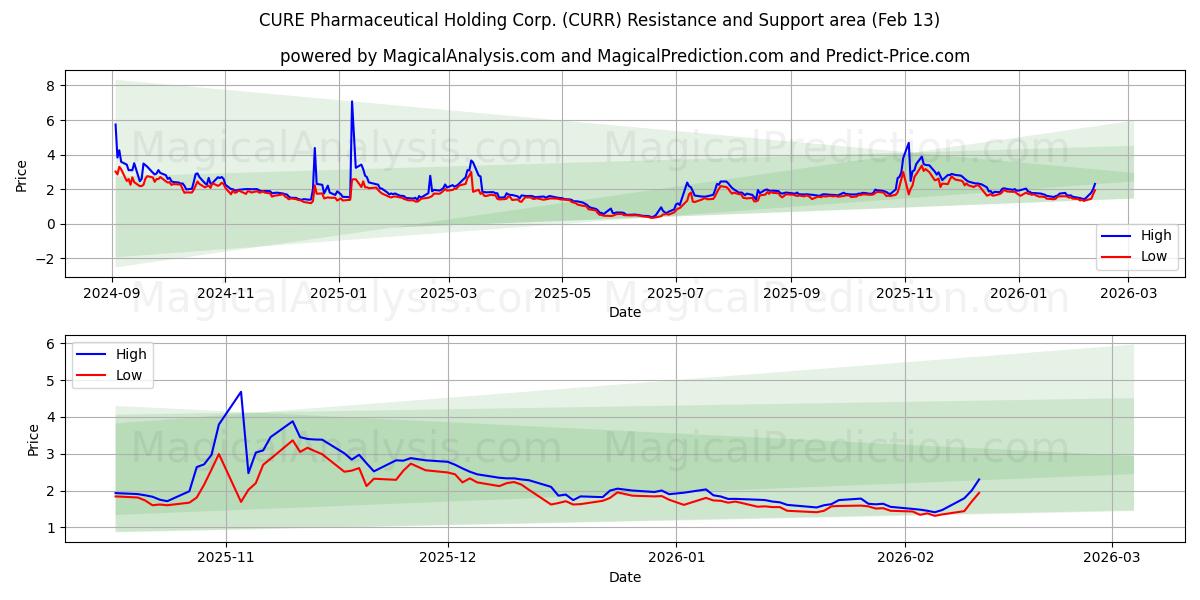Screen dimensions: 1200x600
Task: Click the '2025-05' tick label
Action: [561, 293]
